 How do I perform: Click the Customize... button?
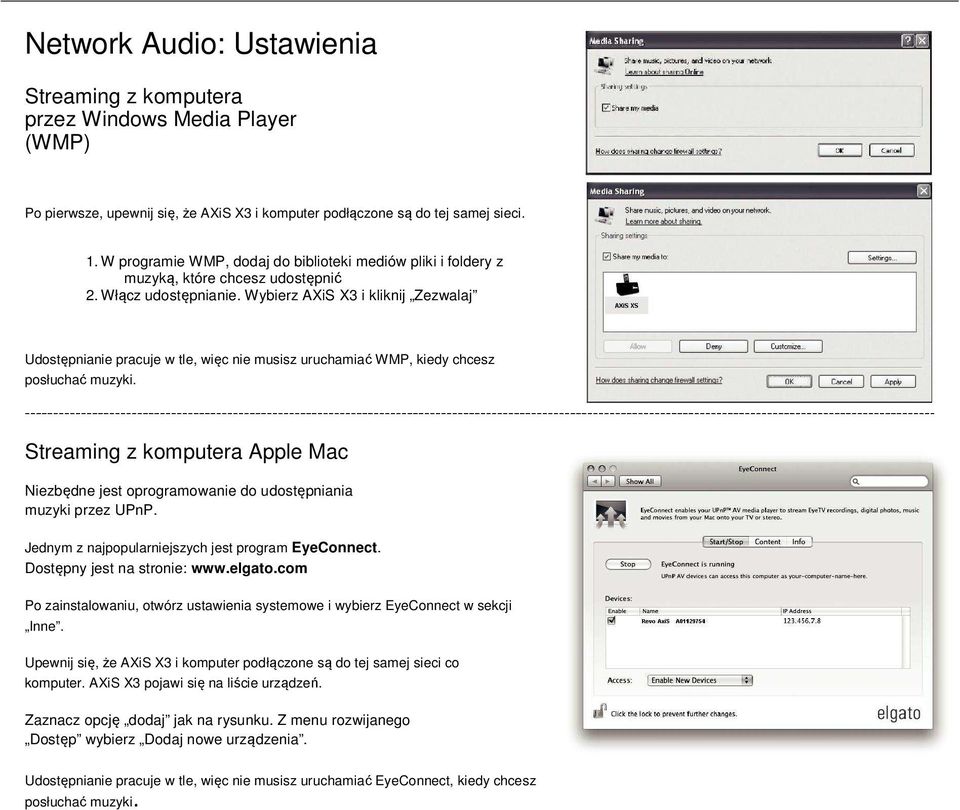788,347
